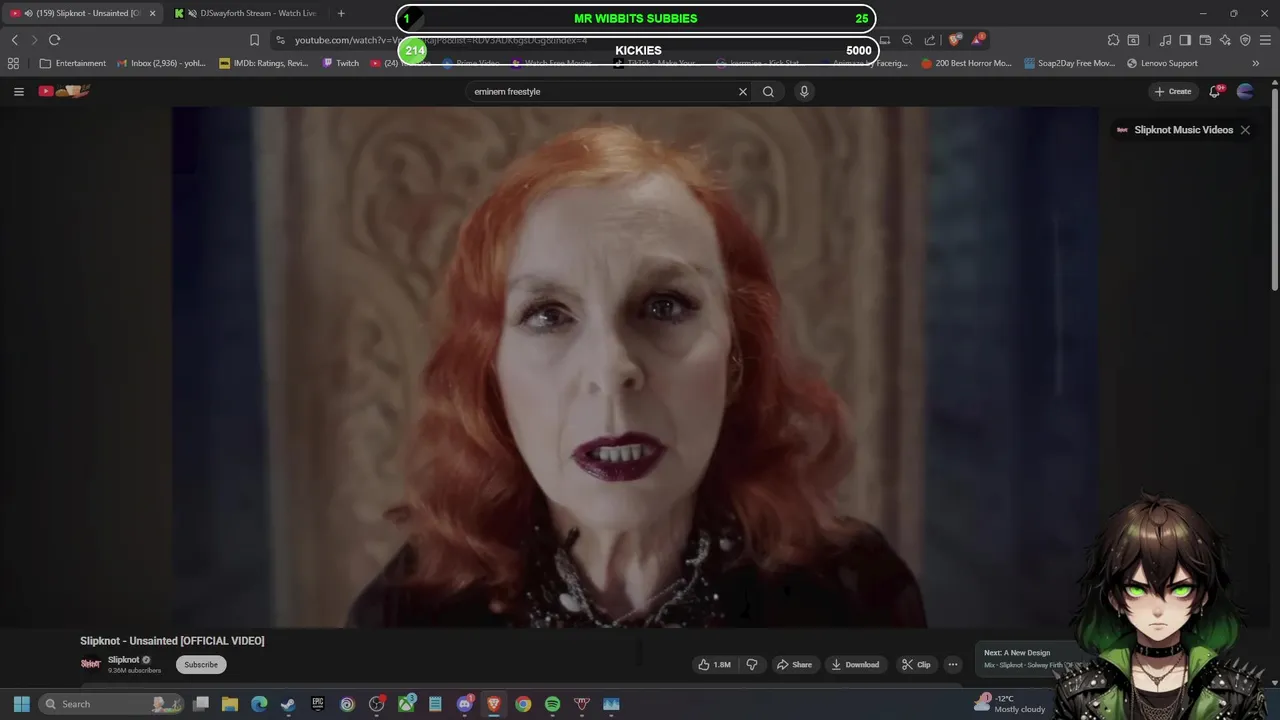Open the Brave playlist music note icon
Image resolution: width=1280 pixels, height=720 pixels.
pyautogui.click(x=1165, y=40)
